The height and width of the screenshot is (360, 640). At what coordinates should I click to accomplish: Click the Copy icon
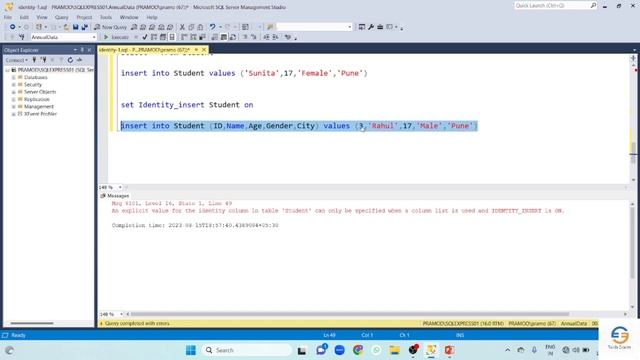tap(191, 27)
